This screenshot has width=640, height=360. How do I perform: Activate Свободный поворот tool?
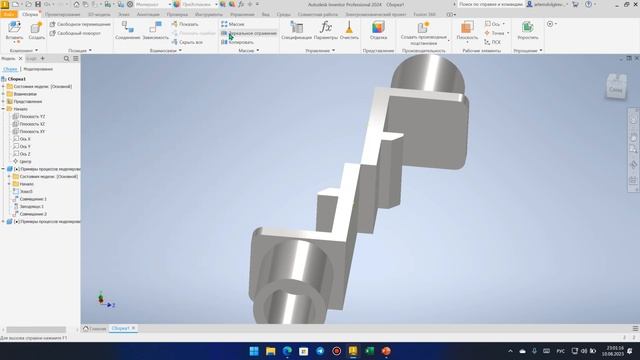pyautogui.click(x=75, y=33)
